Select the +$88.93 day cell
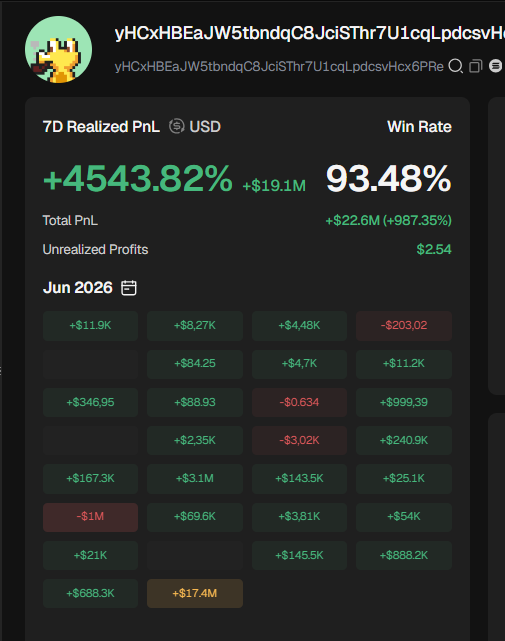The height and width of the screenshot is (641, 505). (195, 402)
